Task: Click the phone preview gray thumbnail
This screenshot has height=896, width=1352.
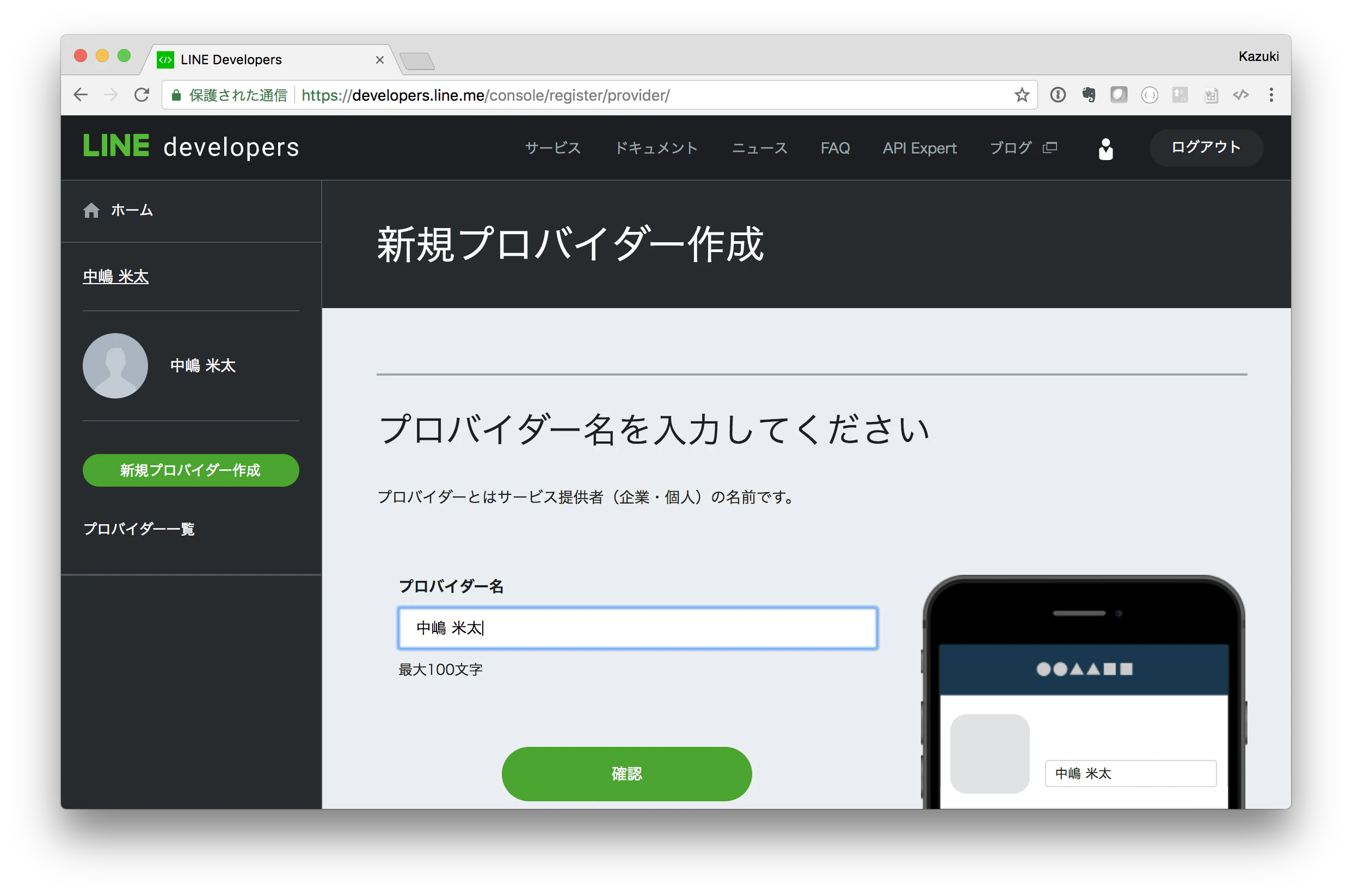Action: [x=990, y=754]
